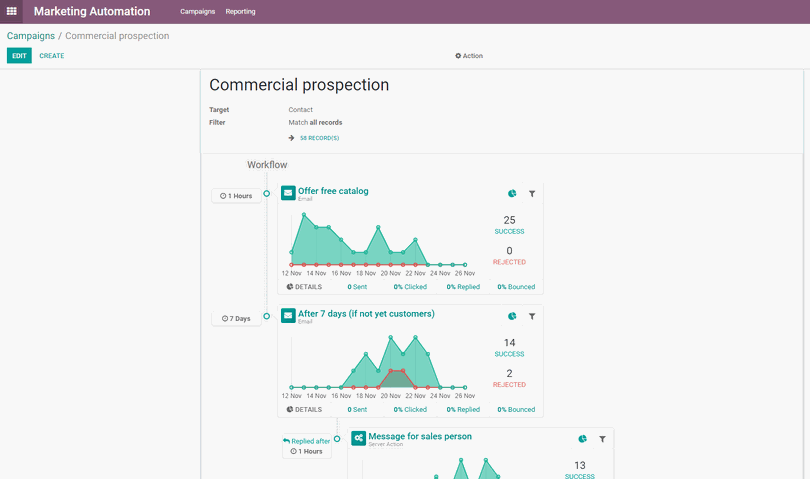Click the CREATE button
Image resolution: width=810 pixels, height=479 pixels.
[x=52, y=56]
